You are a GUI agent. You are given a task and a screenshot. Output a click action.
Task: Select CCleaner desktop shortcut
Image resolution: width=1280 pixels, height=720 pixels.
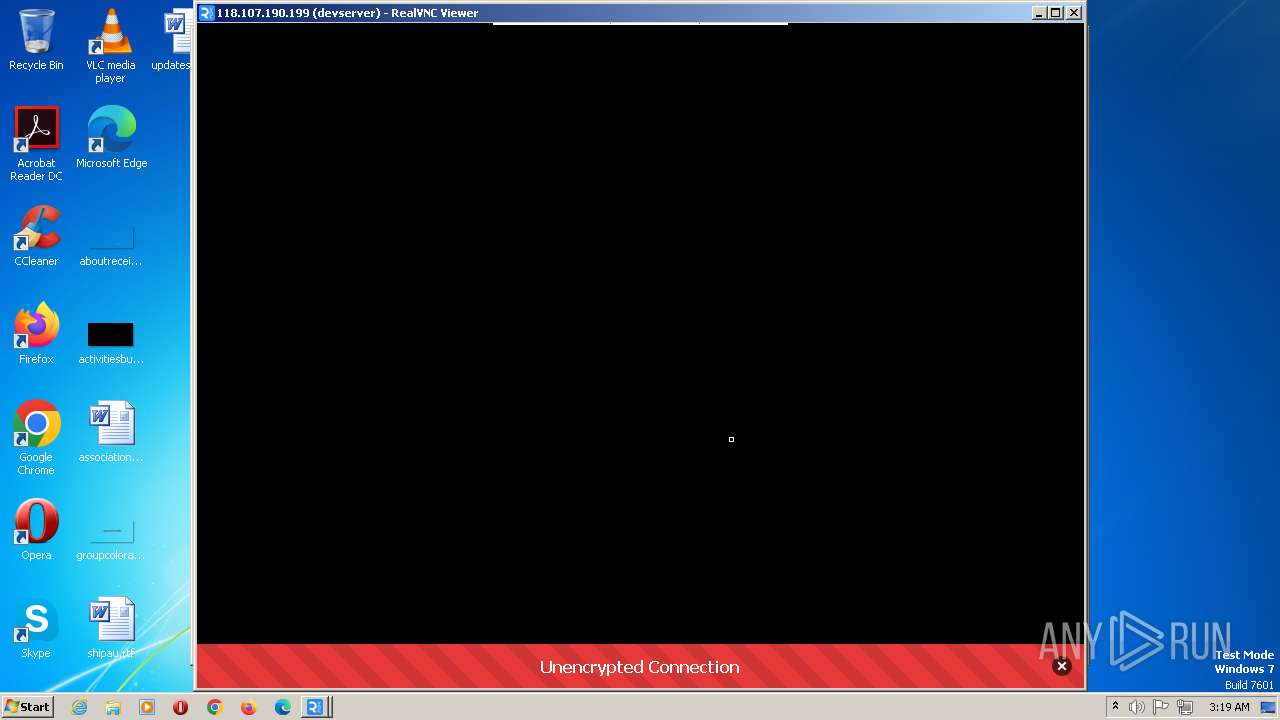(36, 236)
